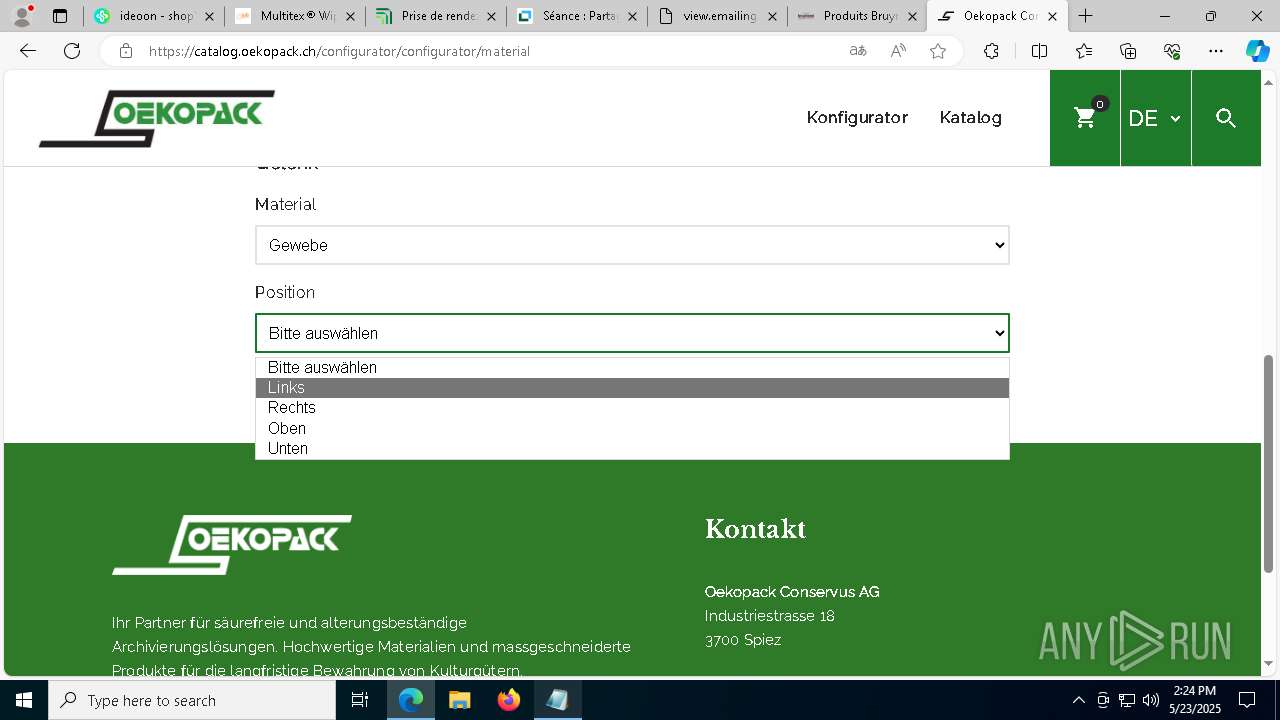
Task: Close the 'ideoon - shop' tab
Action: click(x=209, y=16)
